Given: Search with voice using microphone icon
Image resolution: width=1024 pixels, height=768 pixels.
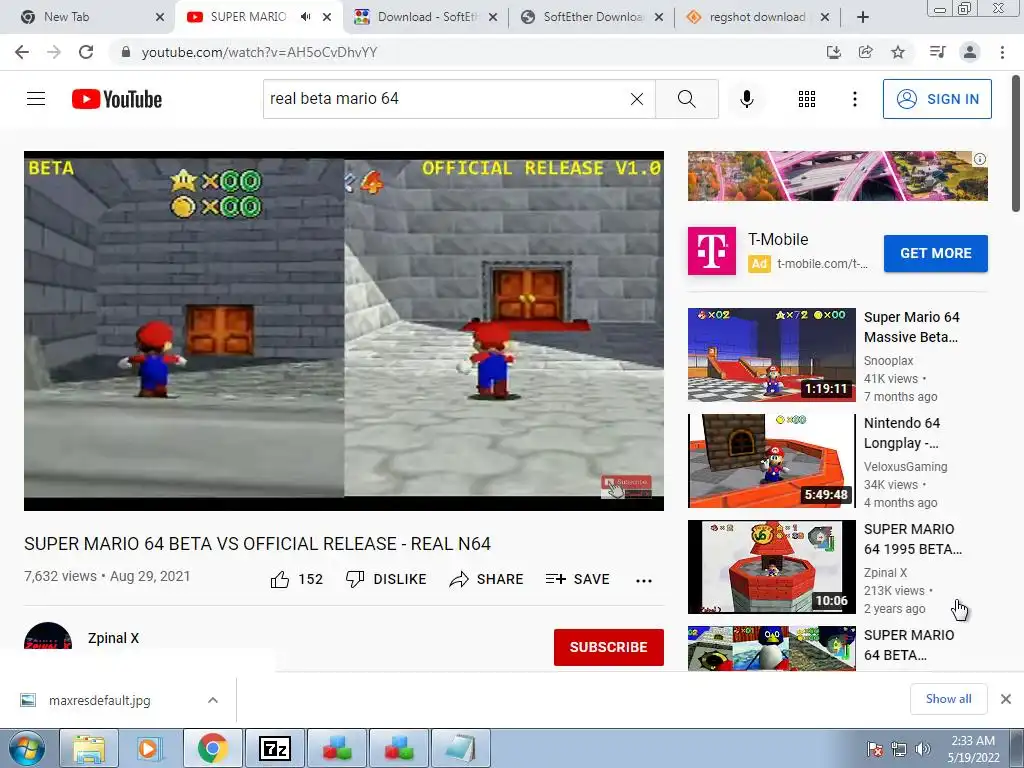Looking at the screenshot, I should point(746,99).
